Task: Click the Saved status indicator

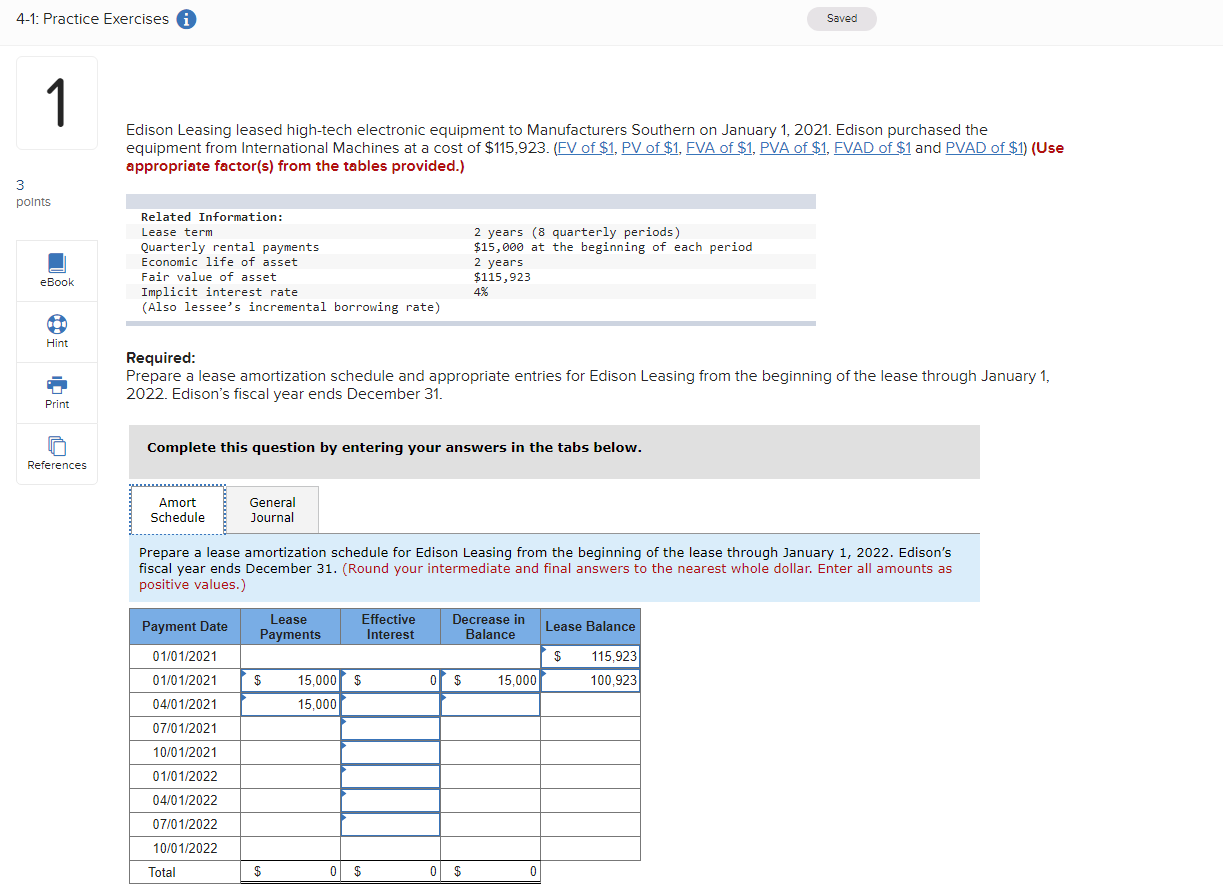Action: click(841, 18)
